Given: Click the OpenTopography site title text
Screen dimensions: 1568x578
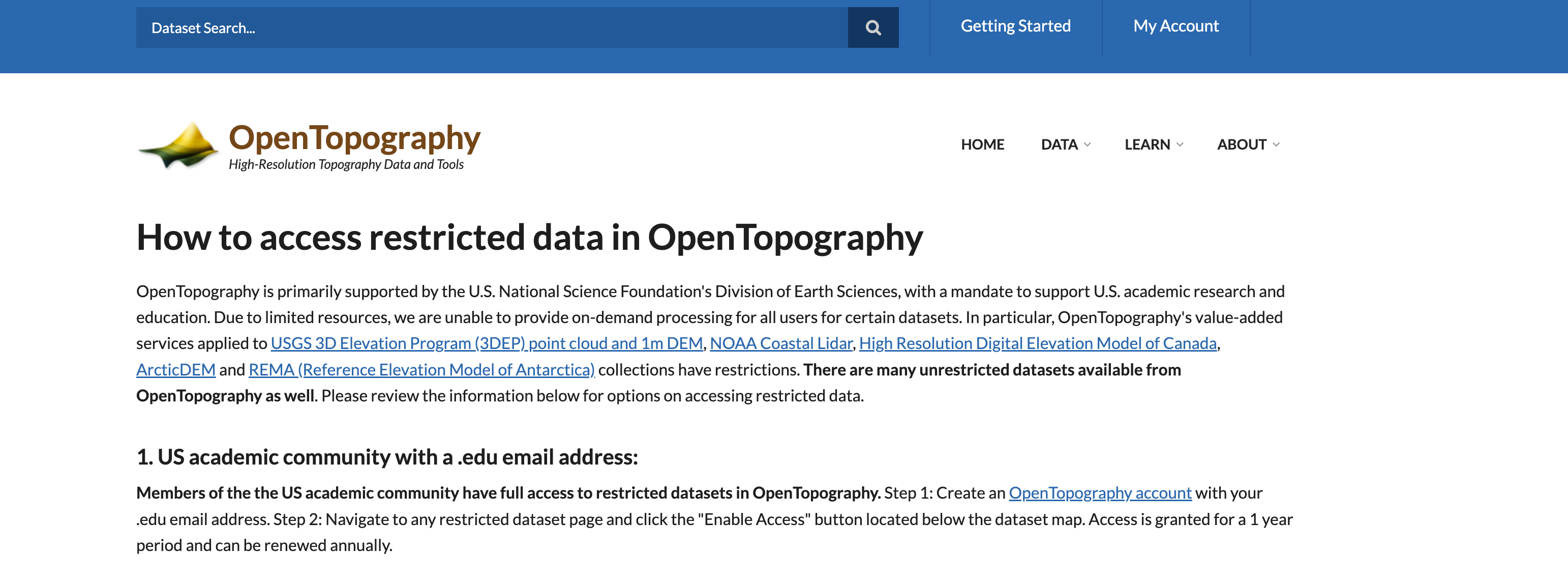Looking at the screenshot, I should click(x=354, y=138).
